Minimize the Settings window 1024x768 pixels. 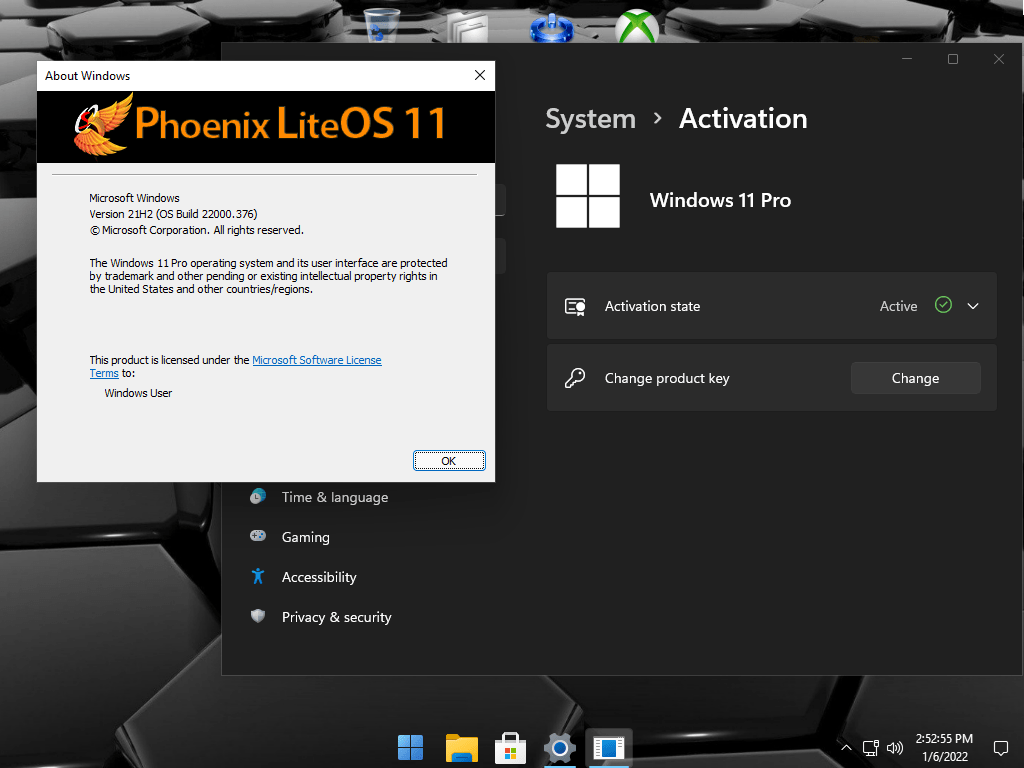906,59
